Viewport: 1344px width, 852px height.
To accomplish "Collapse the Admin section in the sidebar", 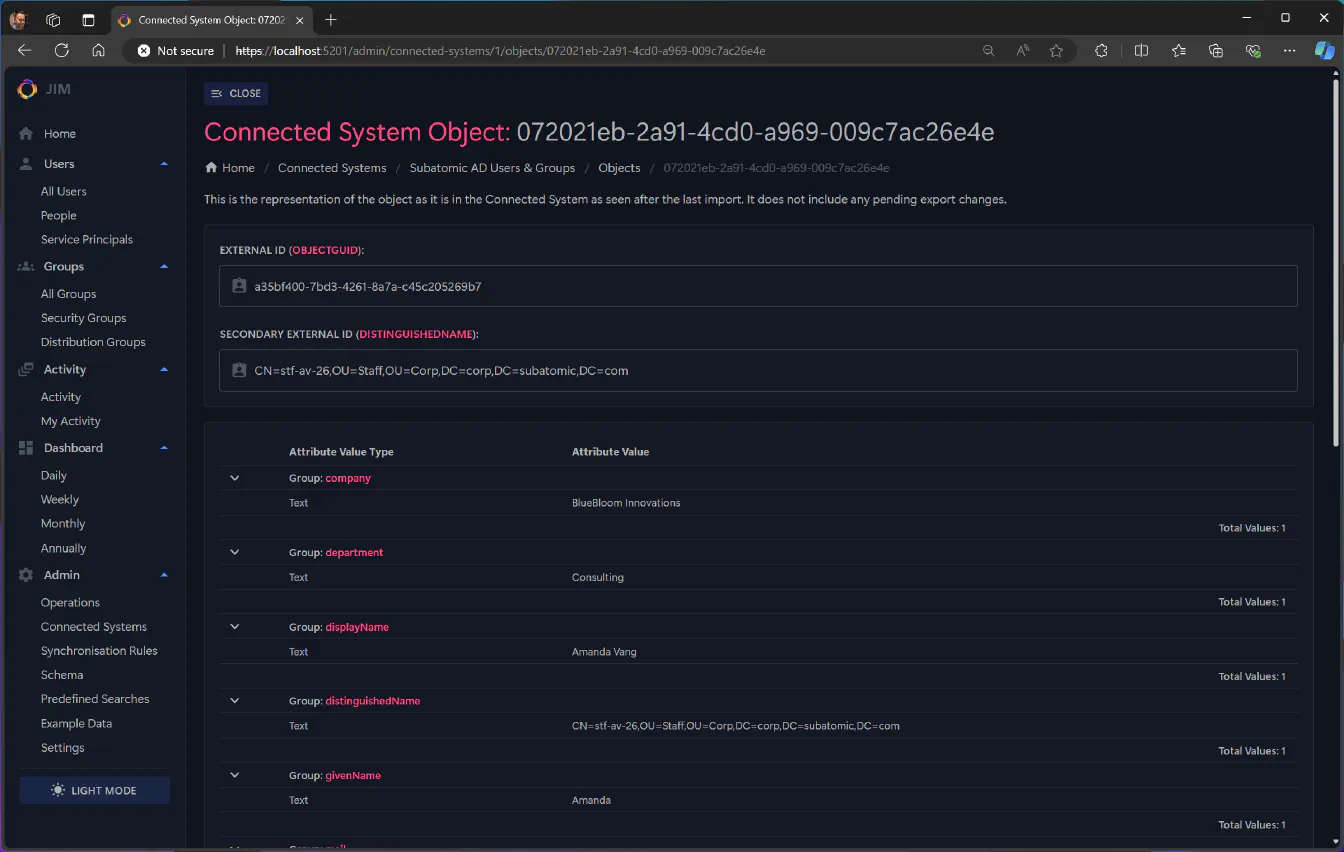I will [163, 574].
